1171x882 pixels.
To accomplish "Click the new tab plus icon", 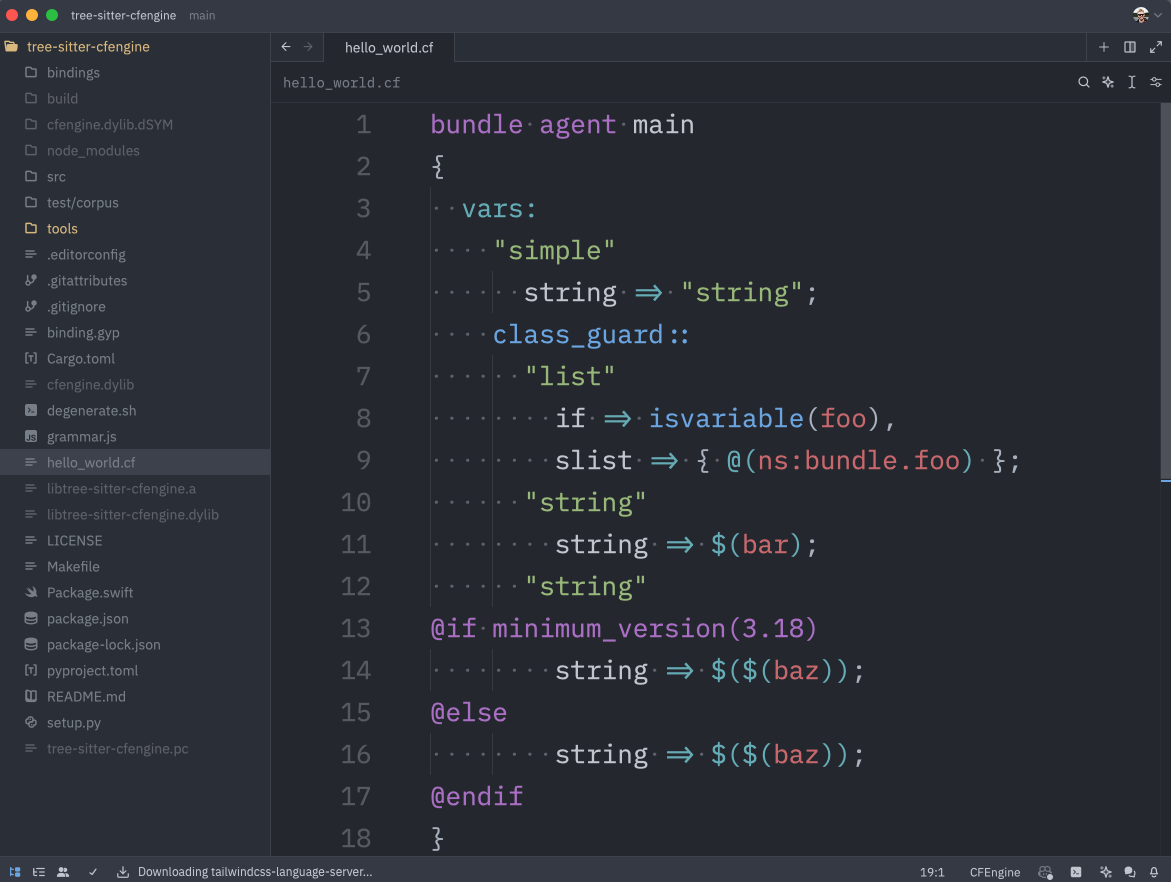I will pyautogui.click(x=1104, y=47).
